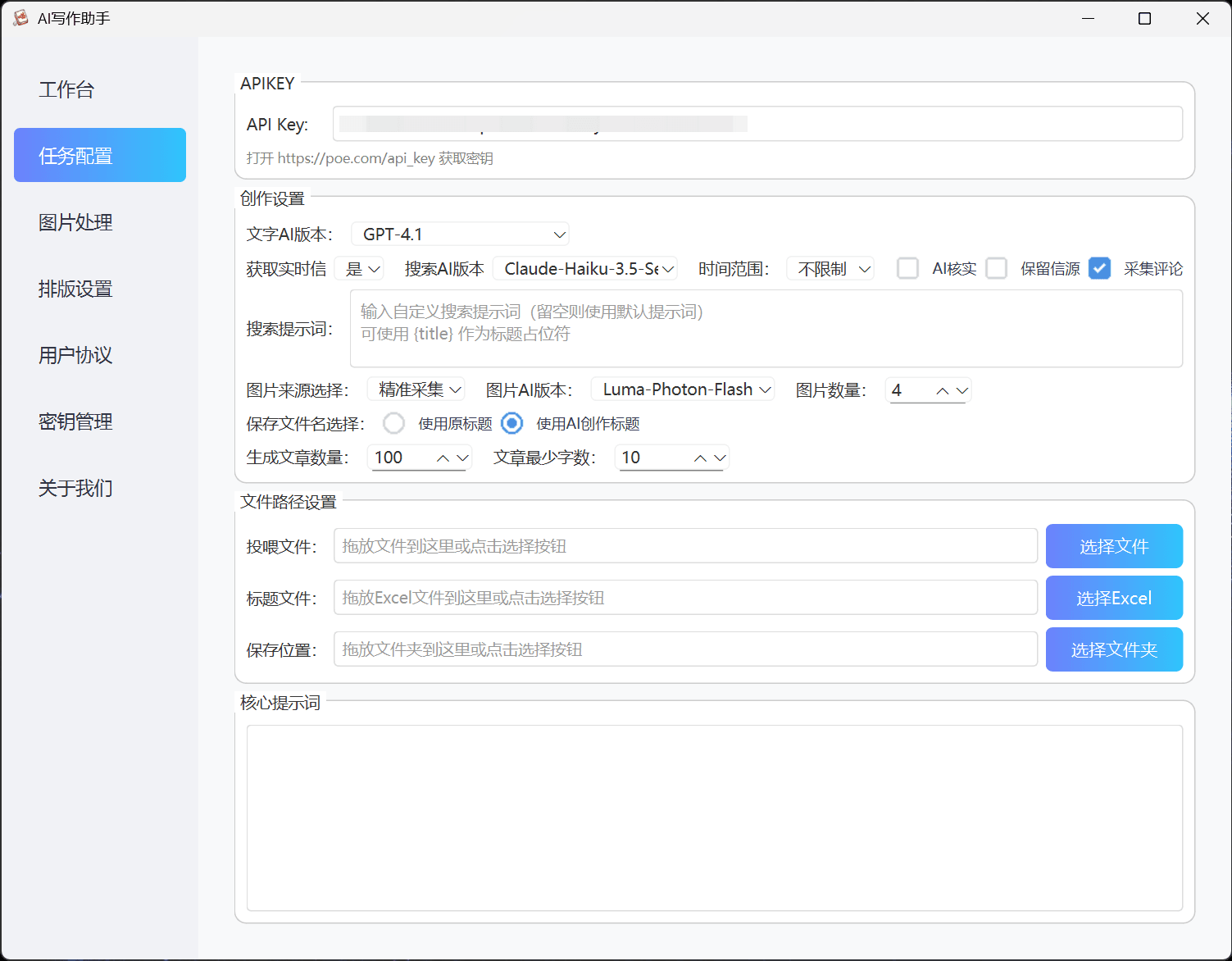Image resolution: width=1232 pixels, height=961 pixels.
Task: Open the 图片AI版本 Luma-Photon-Flash dropdown
Action: 682,389
